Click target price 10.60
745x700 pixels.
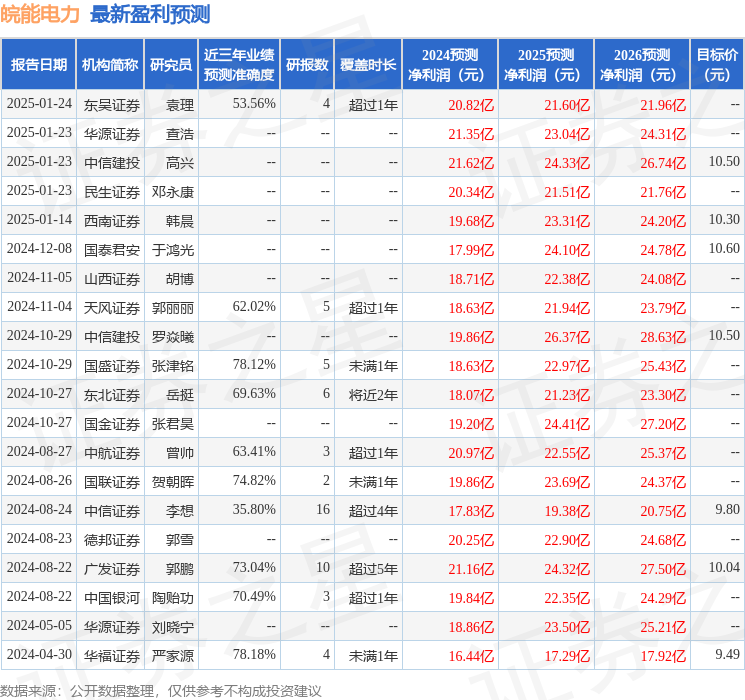[x=724, y=249]
